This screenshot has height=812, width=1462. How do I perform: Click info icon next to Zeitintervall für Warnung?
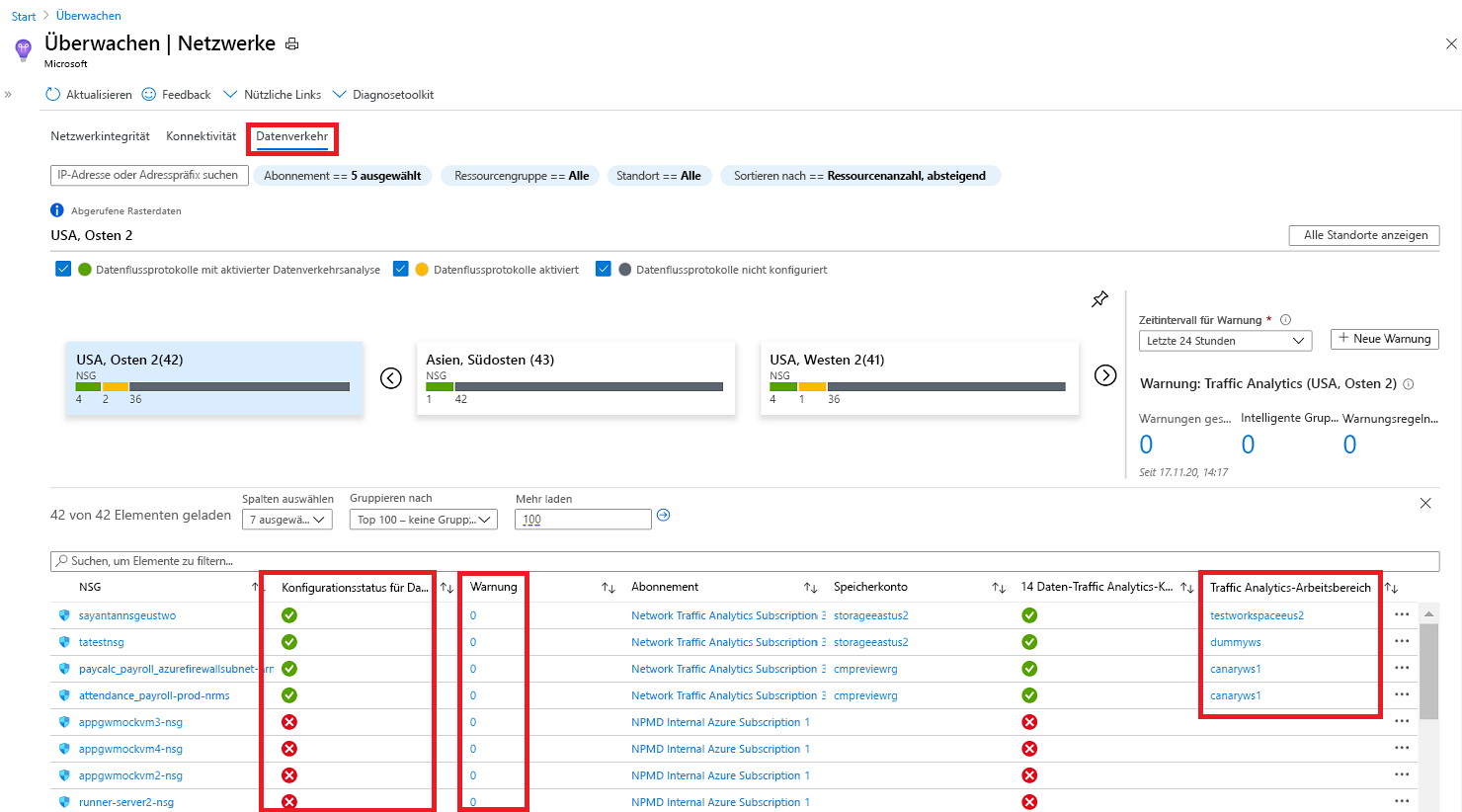pyautogui.click(x=1285, y=320)
